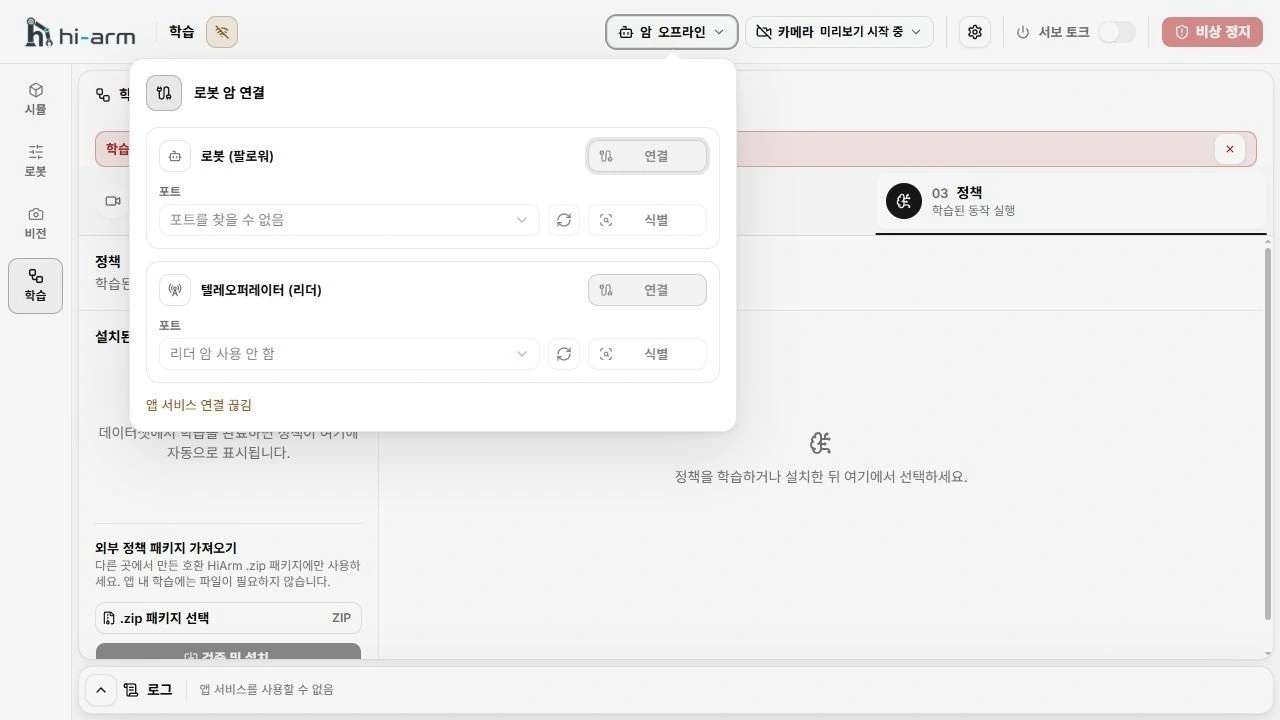Click the 로봇 (팔로워) robot icon

click(175, 156)
